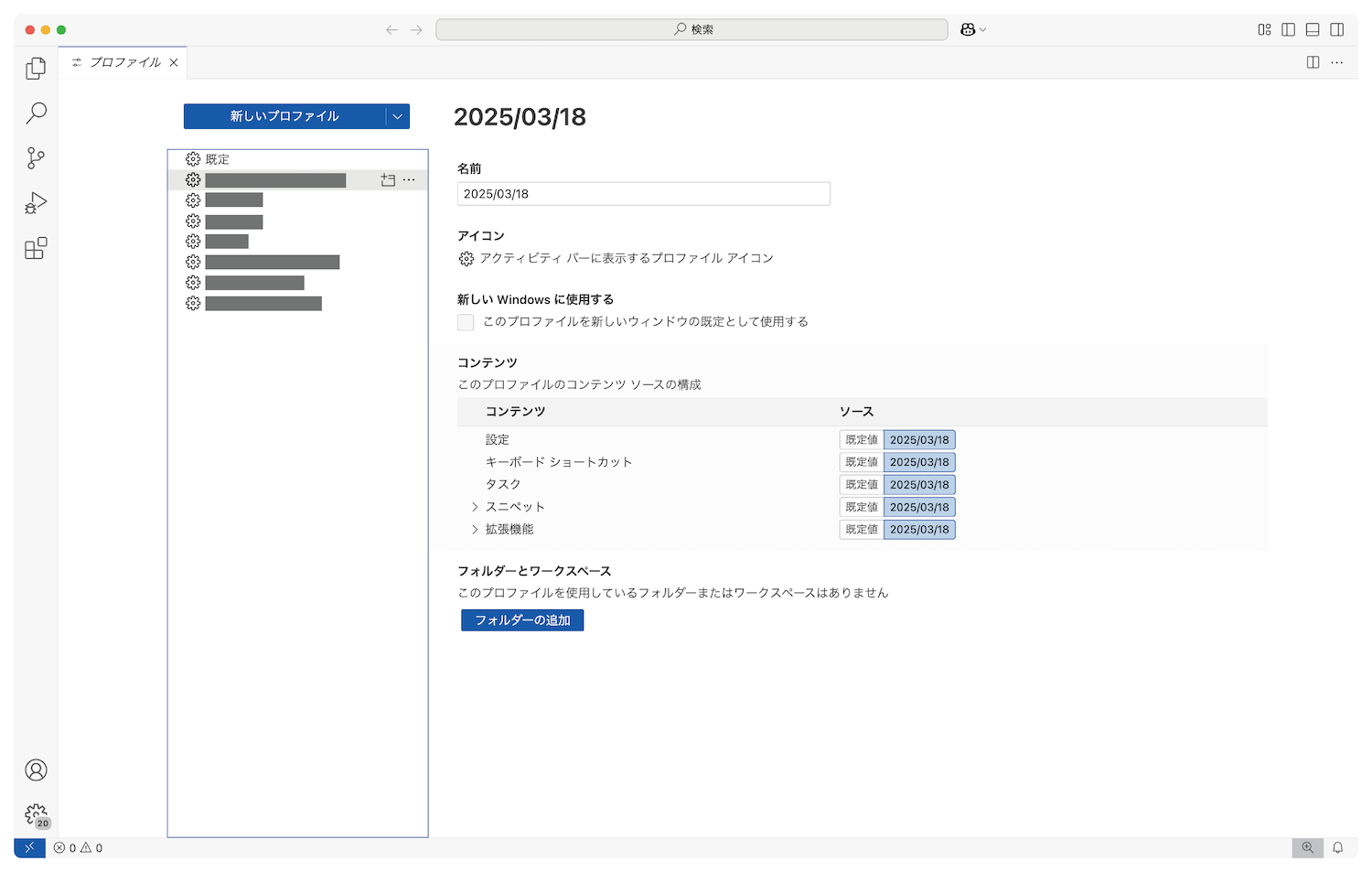Expand the 拡張機能 row

click(x=475, y=530)
